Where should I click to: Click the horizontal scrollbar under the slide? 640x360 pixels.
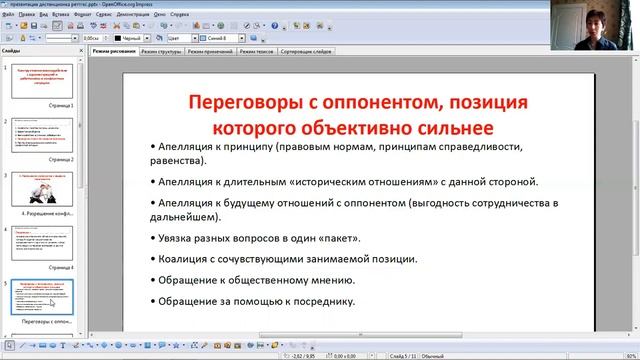(360, 335)
